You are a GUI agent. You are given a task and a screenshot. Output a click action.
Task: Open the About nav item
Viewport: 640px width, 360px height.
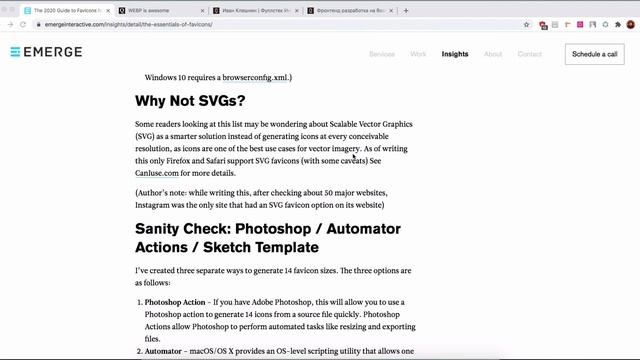[x=493, y=54]
